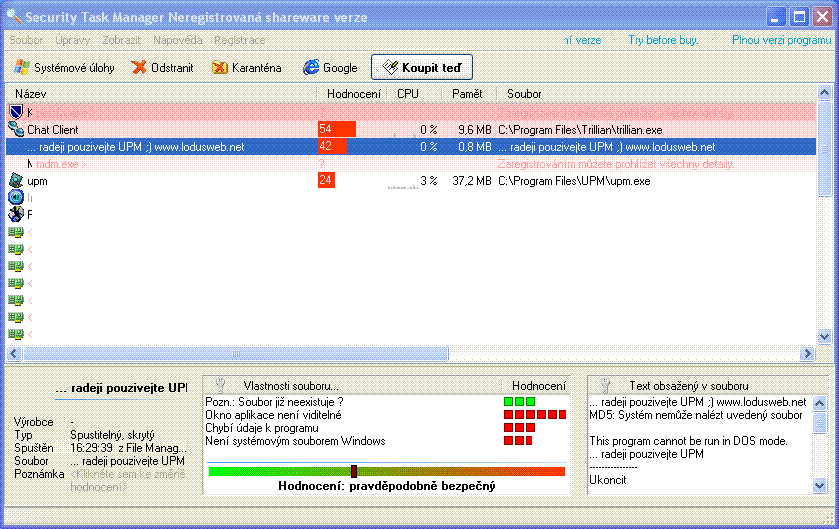Click the Poznámka note placeholder to edit it
839x529 pixels.
[x=128, y=480]
